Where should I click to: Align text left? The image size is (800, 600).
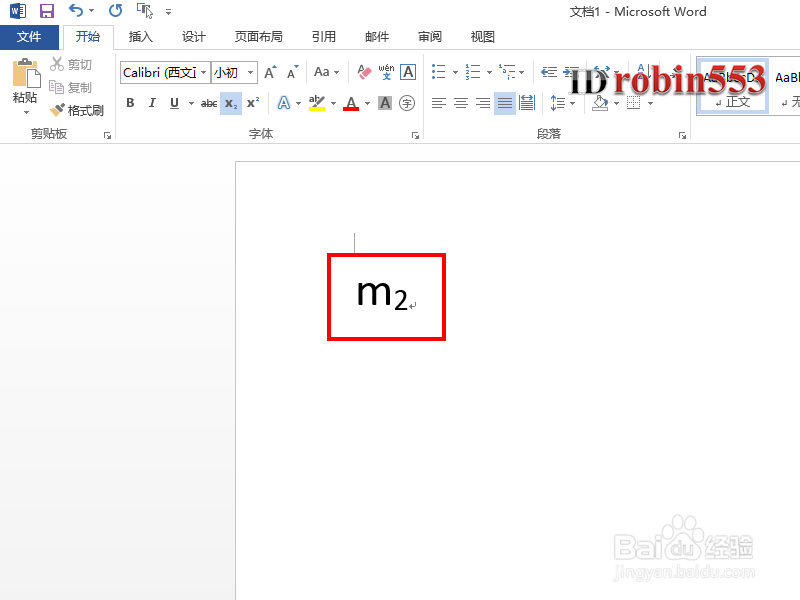tap(439, 103)
